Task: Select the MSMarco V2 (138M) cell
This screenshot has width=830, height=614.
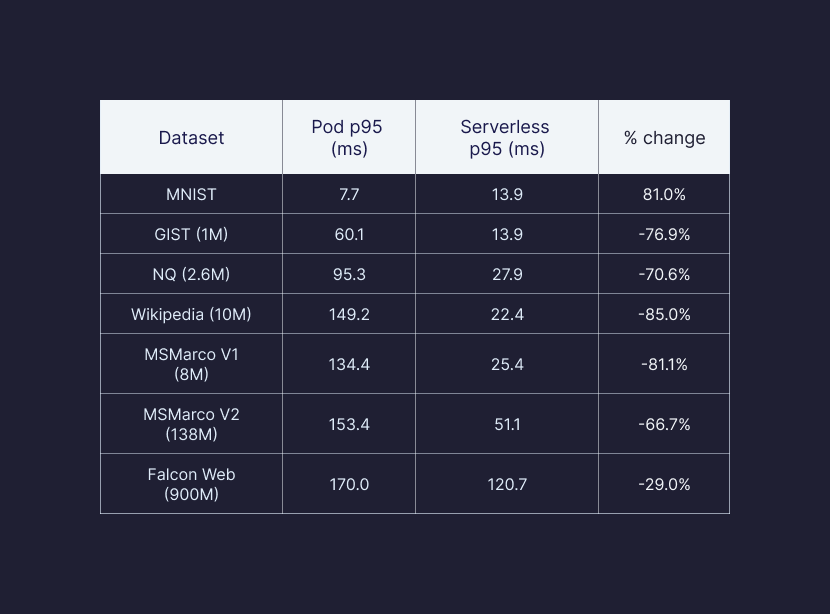Action: (191, 424)
